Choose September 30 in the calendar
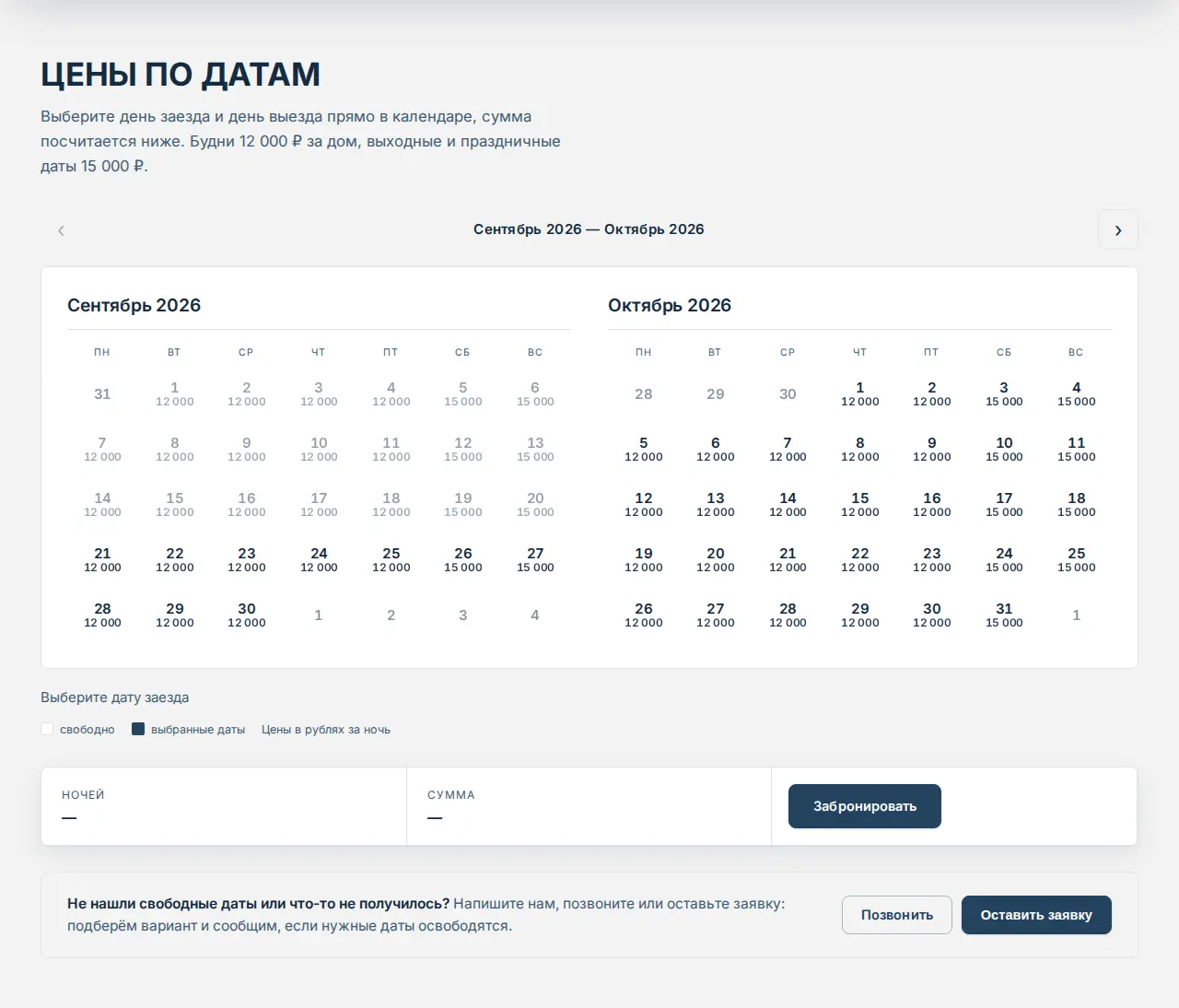 [247, 615]
